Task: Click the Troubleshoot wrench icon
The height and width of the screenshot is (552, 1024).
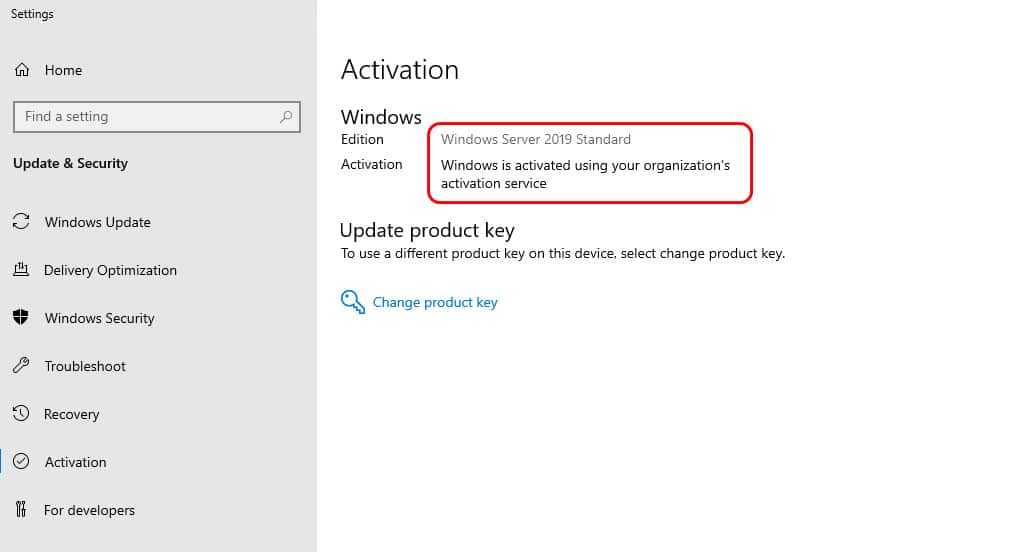Action: tap(21, 365)
